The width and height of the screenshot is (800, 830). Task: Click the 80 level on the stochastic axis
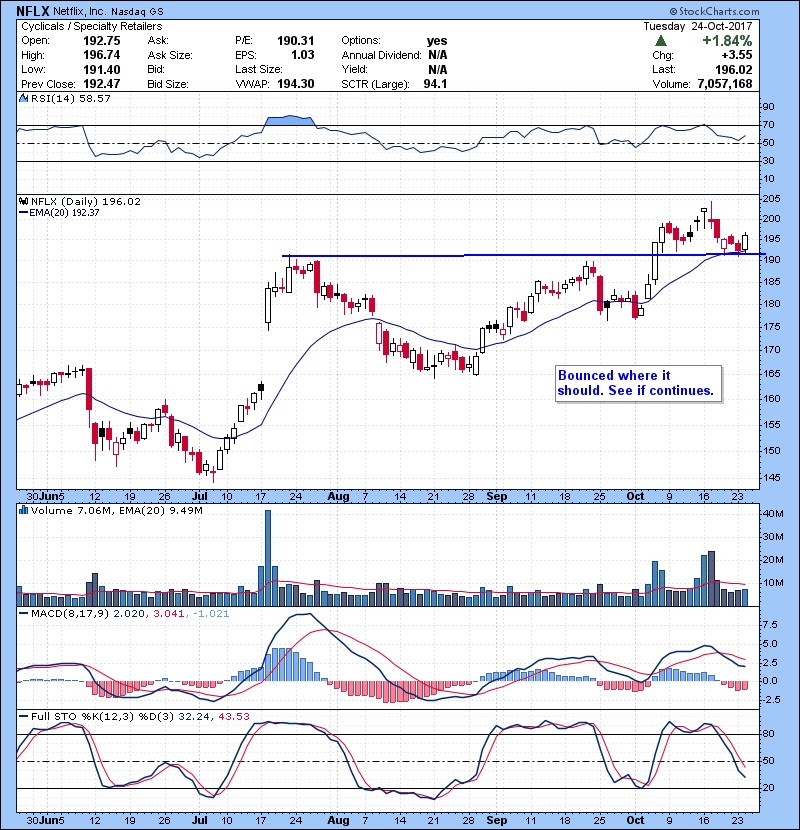tap(768, 734)
